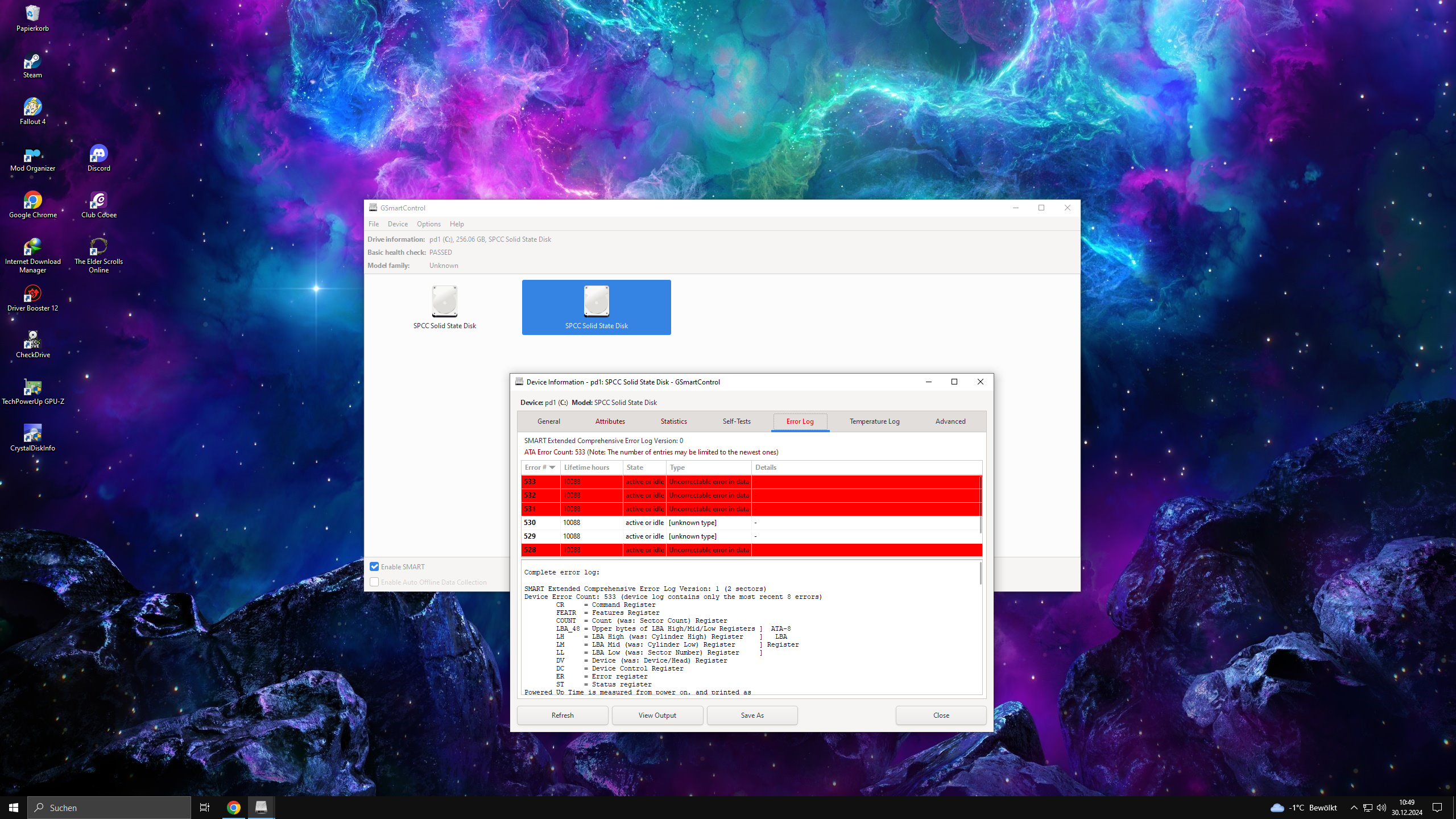Open the Device menu

(398, 224)
